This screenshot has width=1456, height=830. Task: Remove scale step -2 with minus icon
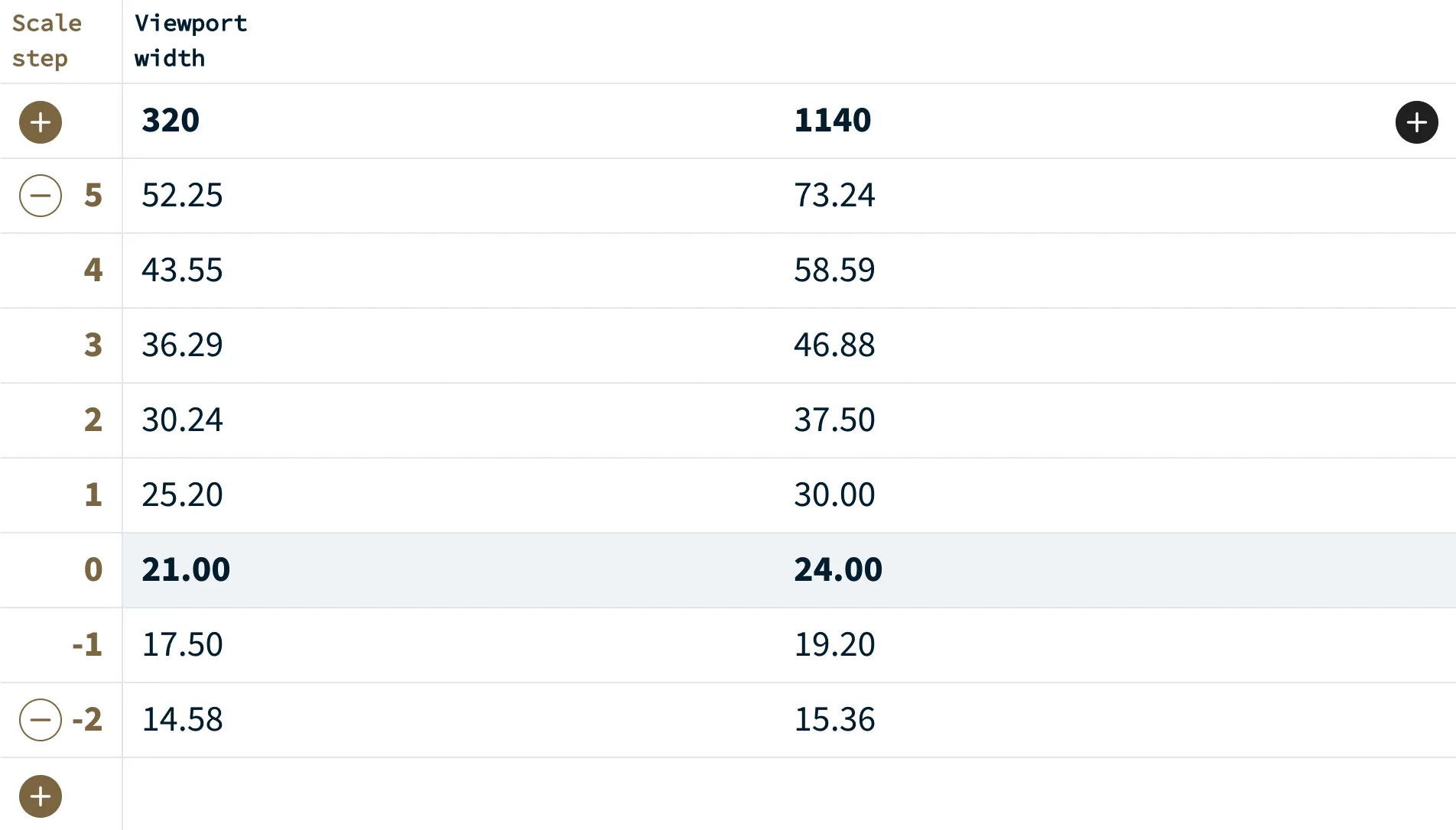coord(41,720)
